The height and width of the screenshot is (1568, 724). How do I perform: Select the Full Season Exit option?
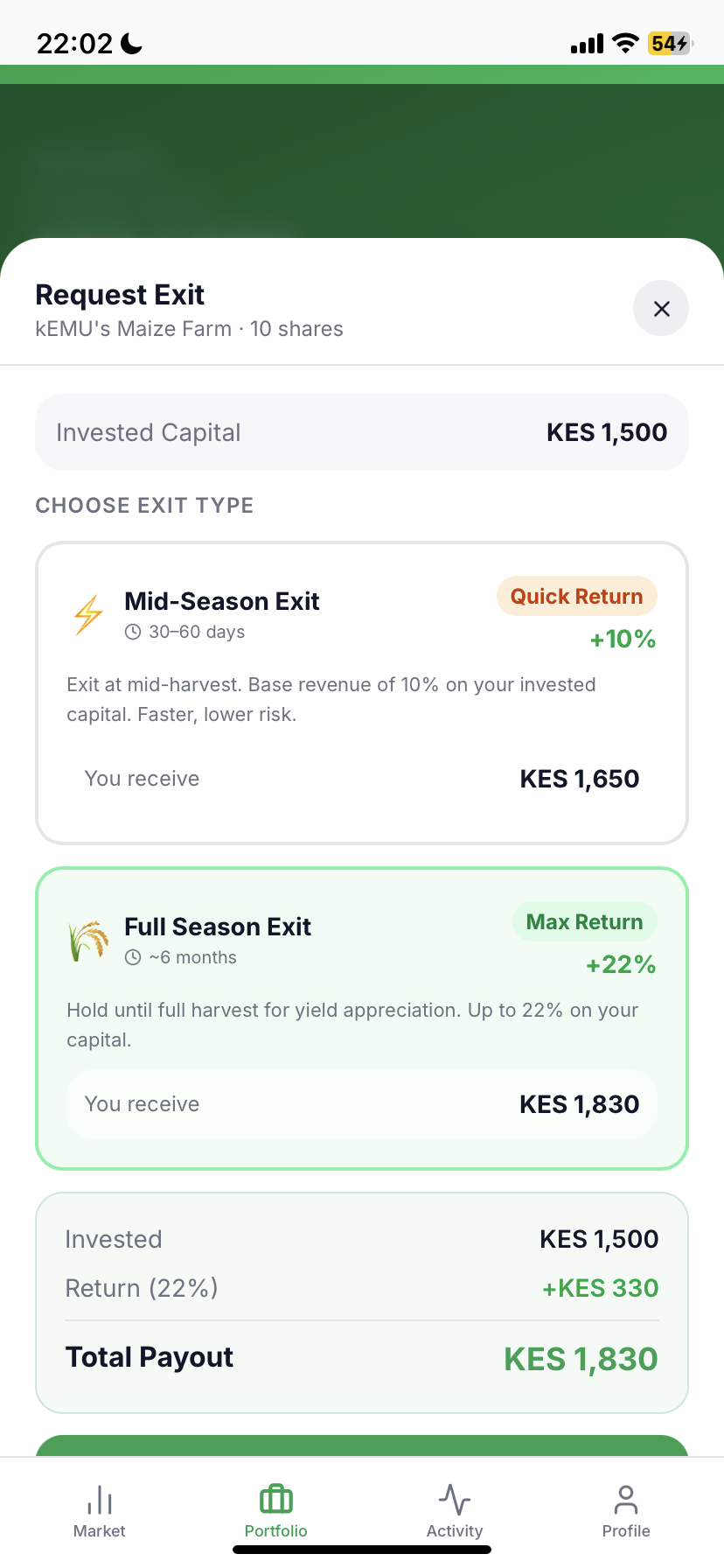tap(362, 1018)
